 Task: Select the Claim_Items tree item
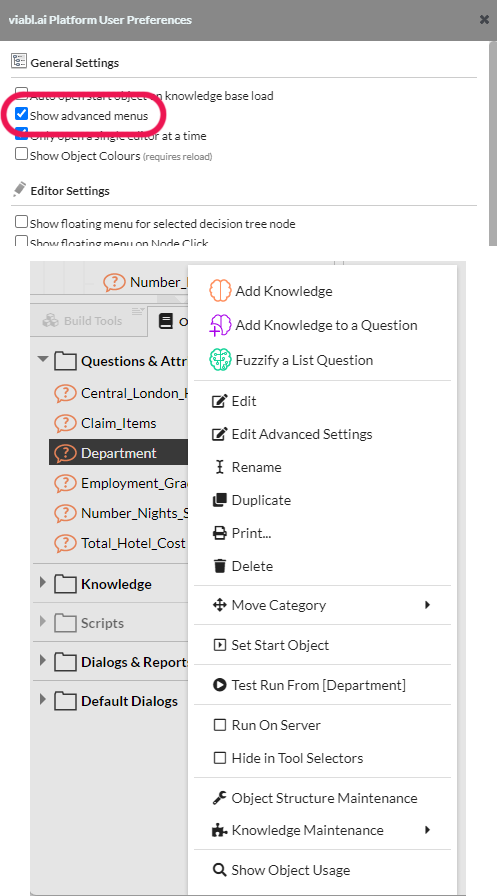pyautogui.click(x=118, y=423)
